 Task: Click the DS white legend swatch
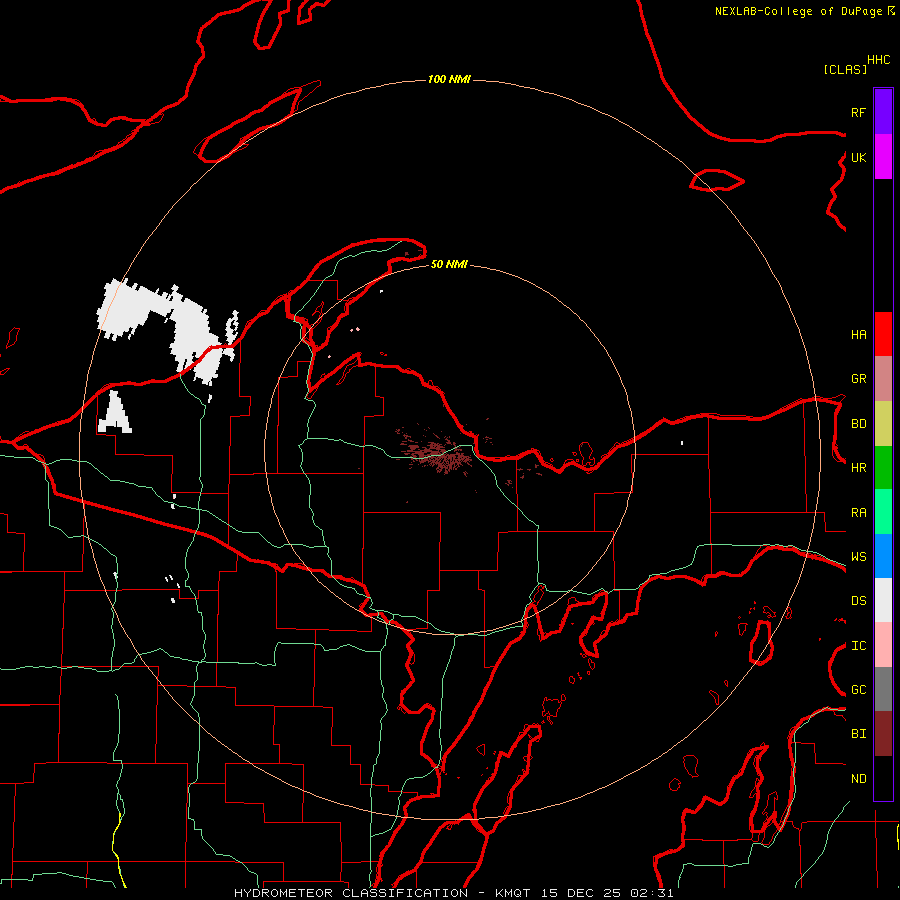tap(883, 600)
